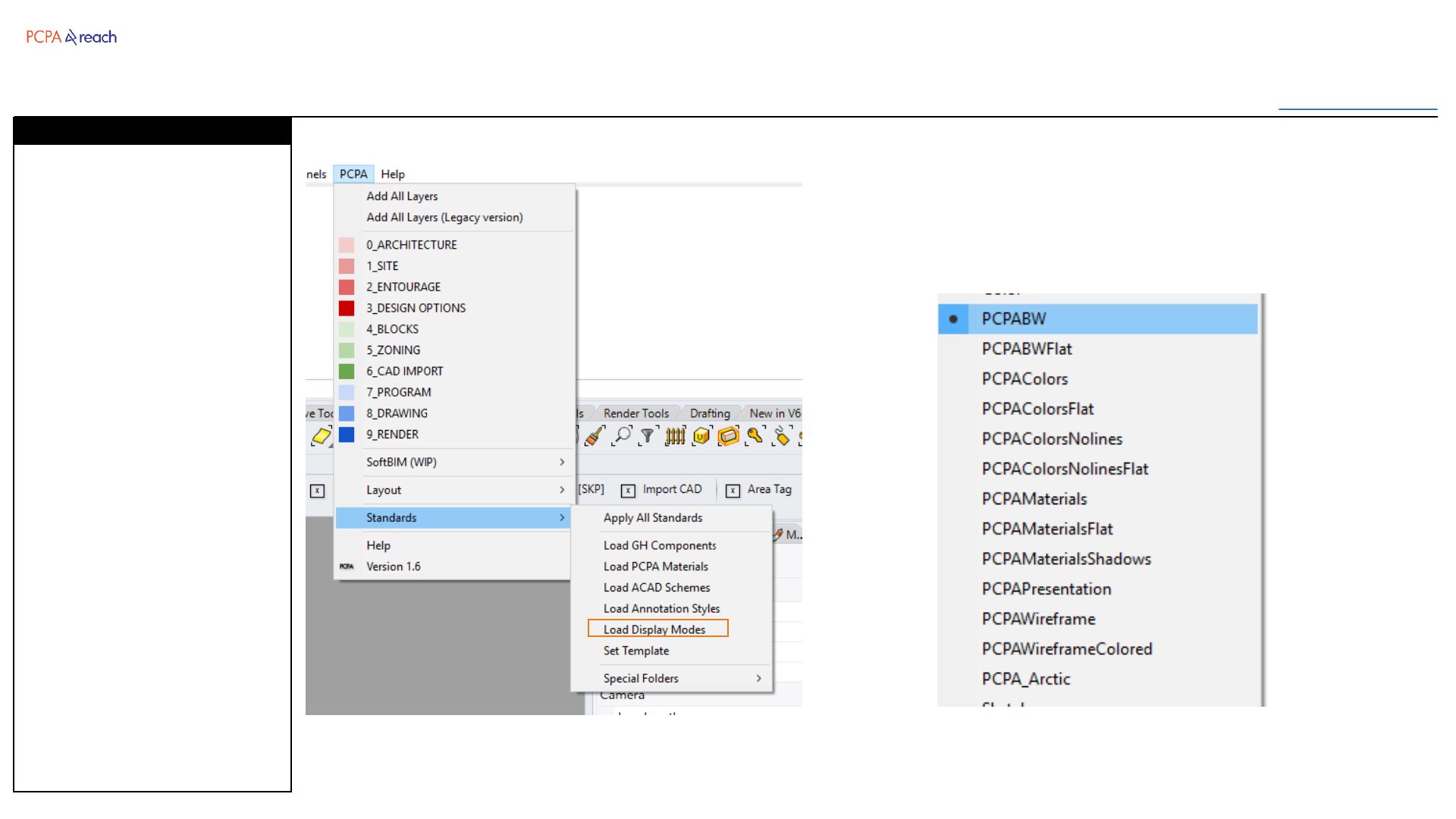
Task: Choose PCPA_Arctic display mode
Action: click(1025, 679)
